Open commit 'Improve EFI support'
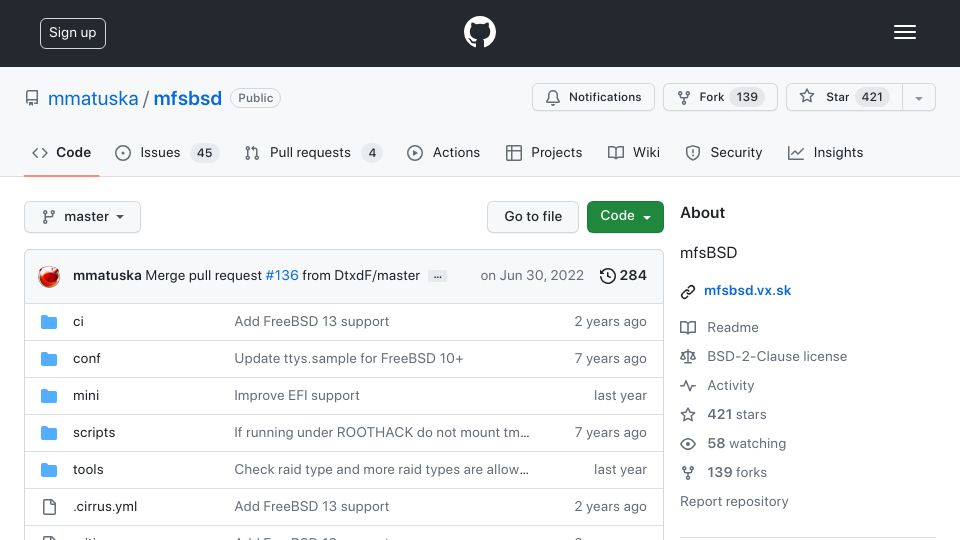960x540 pixels. 296,396
